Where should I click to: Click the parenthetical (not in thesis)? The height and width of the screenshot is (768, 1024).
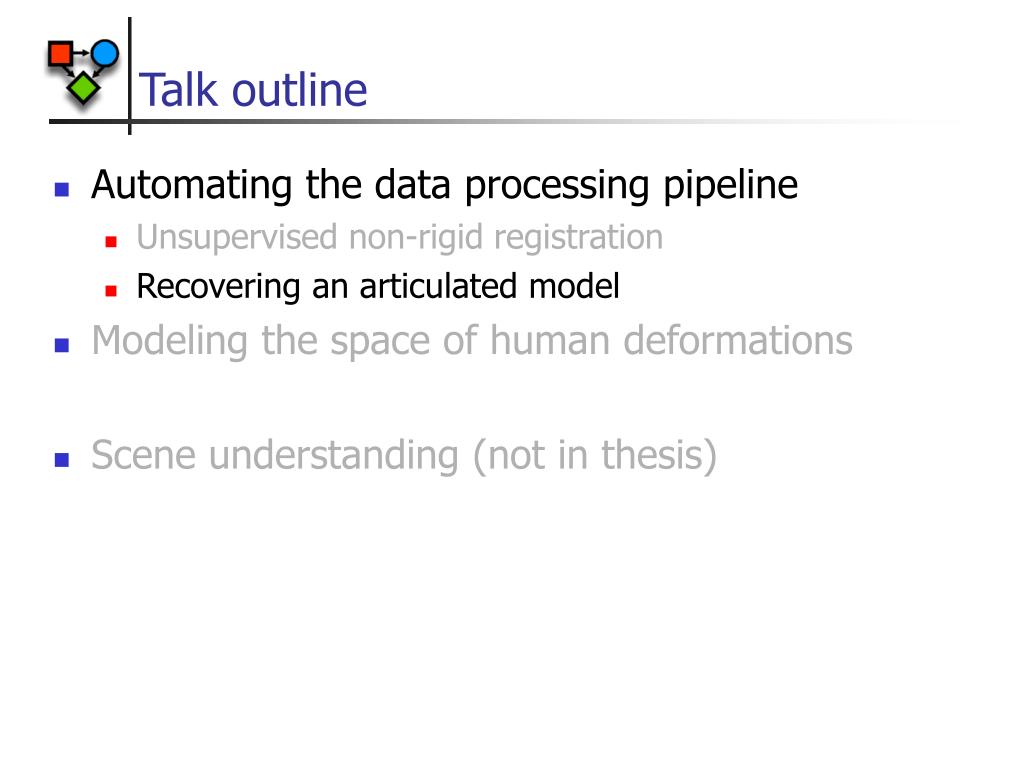[594, 456]
